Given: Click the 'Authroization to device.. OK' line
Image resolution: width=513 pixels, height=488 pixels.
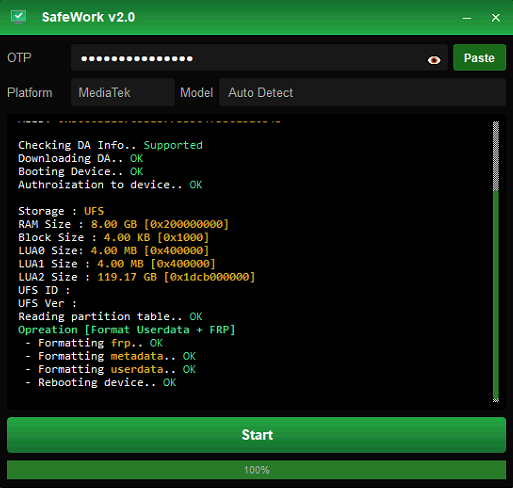Looking at the screenshot, I should click(x=110, y=185).
